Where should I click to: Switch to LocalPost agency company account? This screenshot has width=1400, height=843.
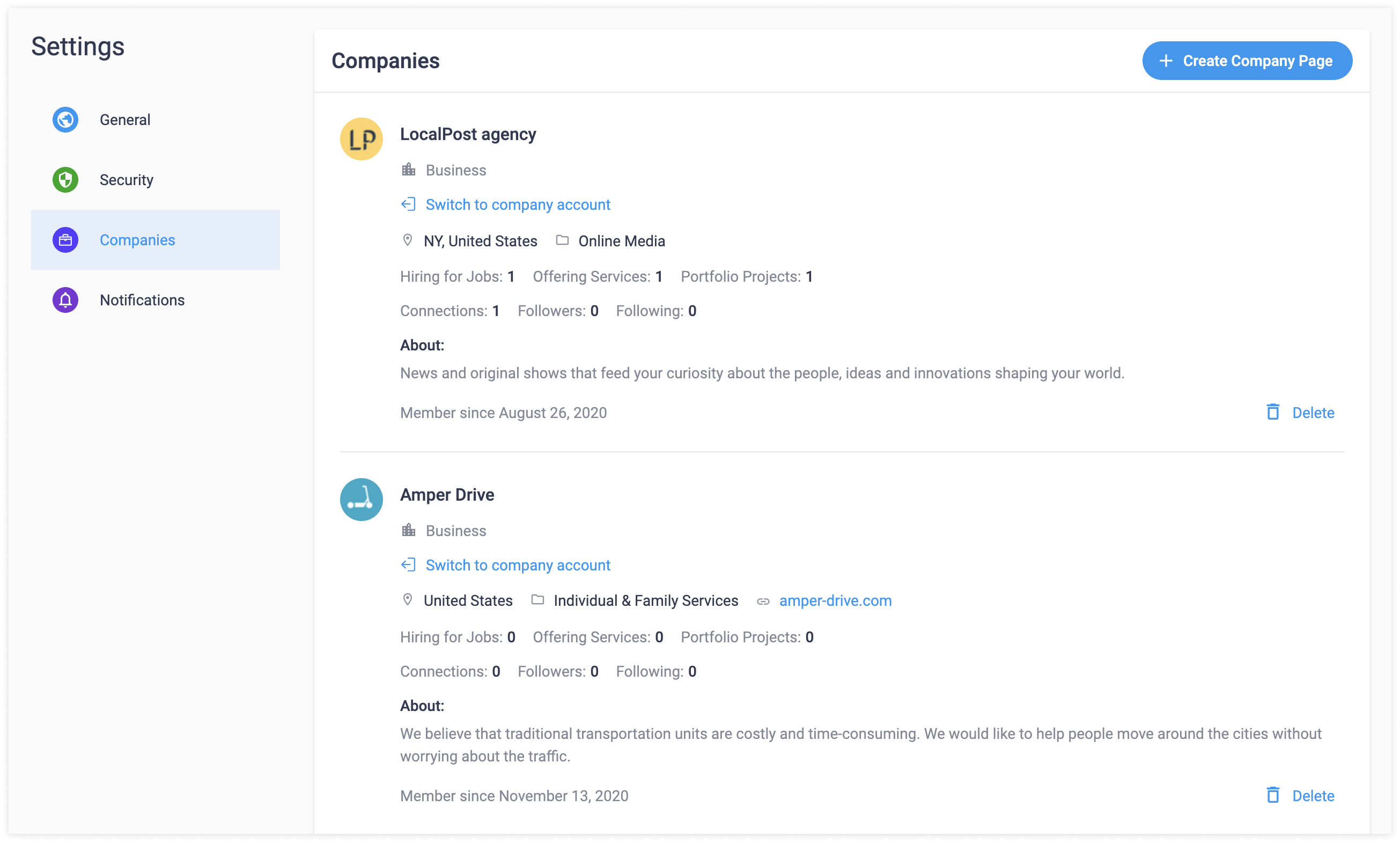pos(518,204)
